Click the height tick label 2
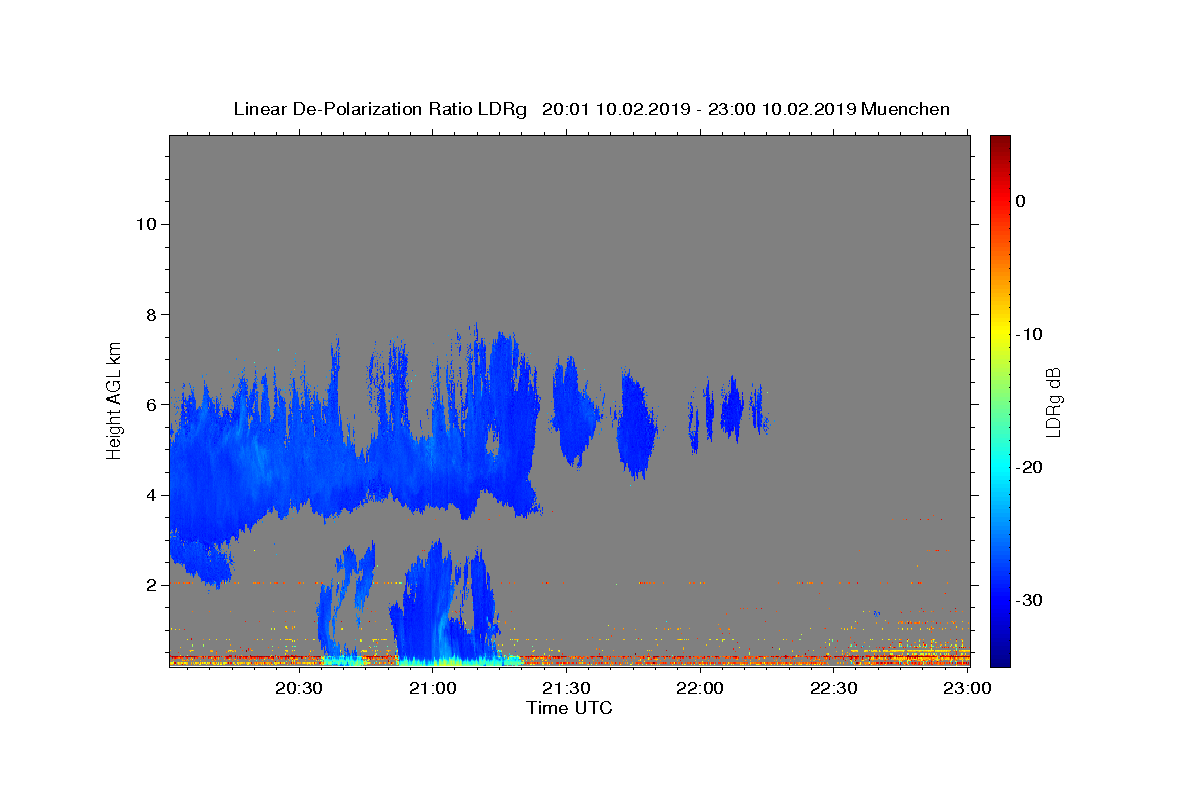1200x800 pixels. tap(150, 585)
